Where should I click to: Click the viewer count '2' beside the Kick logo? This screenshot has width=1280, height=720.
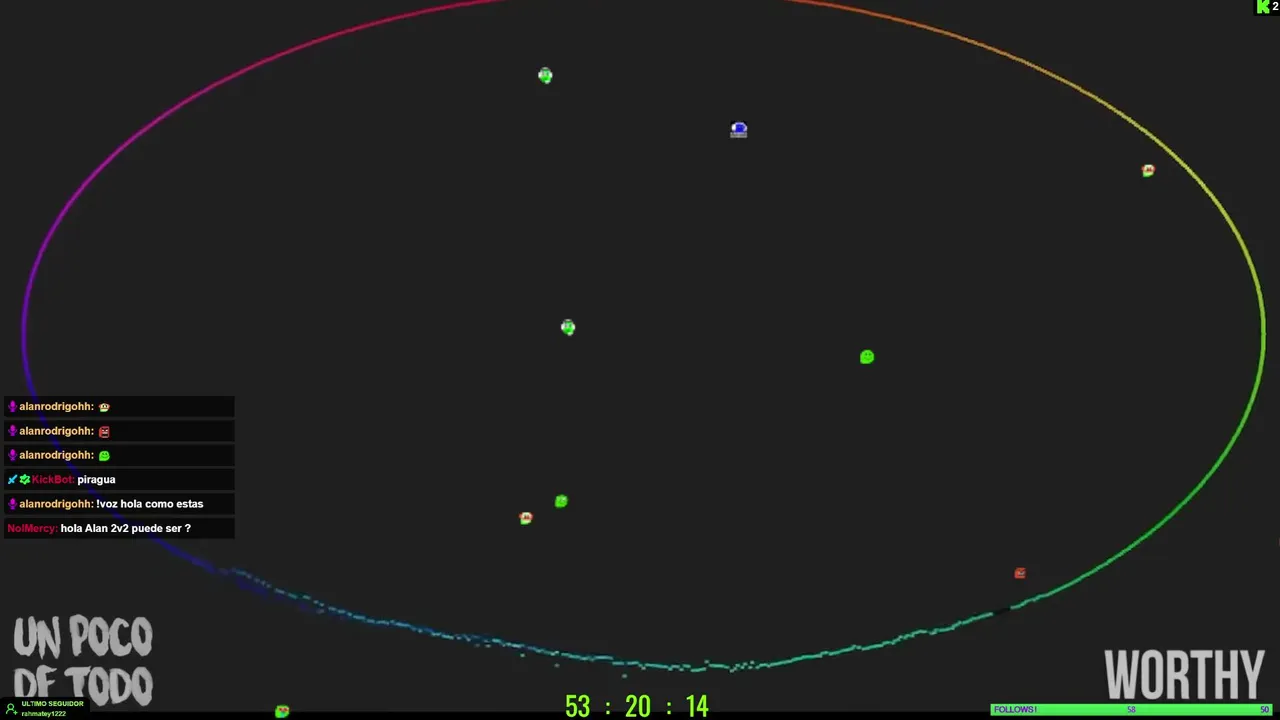1275,7
